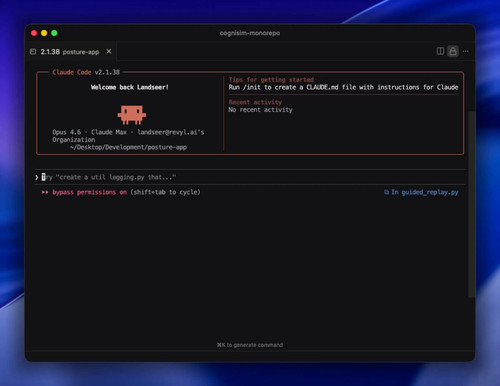Click the 'Claude Code v2.1.38' title label

click(86, 72)
